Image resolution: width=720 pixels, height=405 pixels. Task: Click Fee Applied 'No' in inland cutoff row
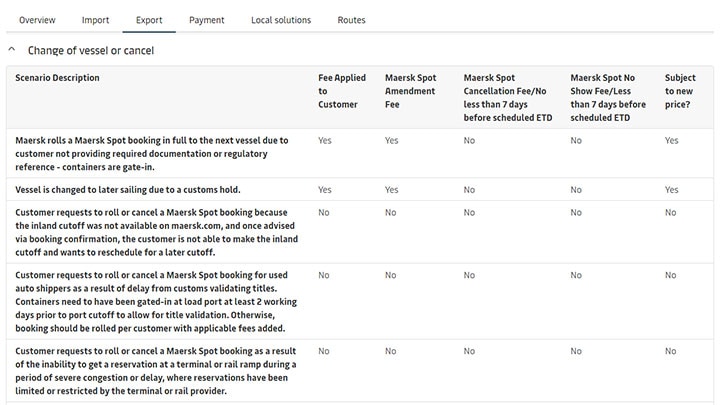pyautogui.click(x=324, y=213)
